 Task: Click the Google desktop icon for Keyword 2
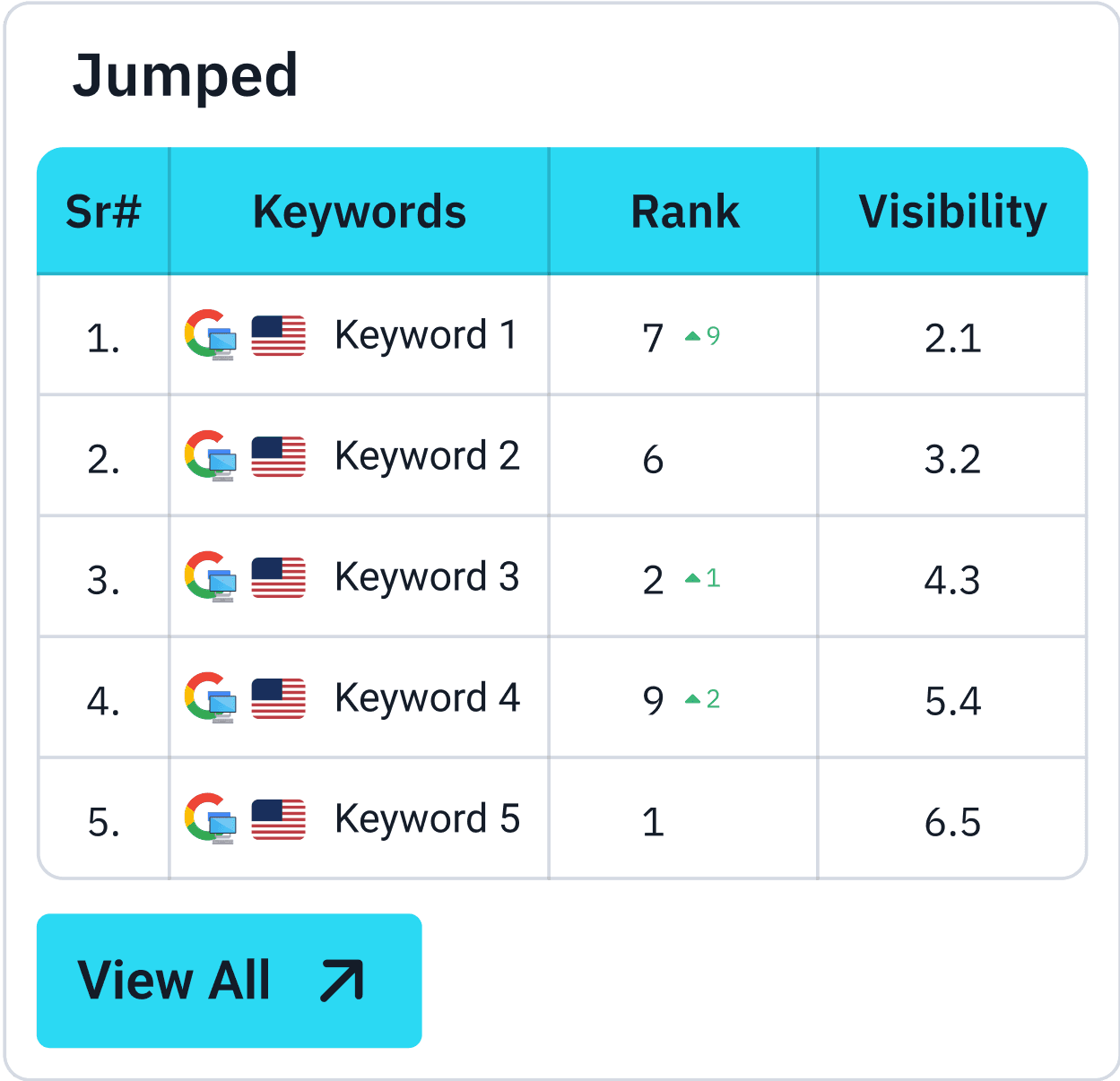click(x=211, y=456)
